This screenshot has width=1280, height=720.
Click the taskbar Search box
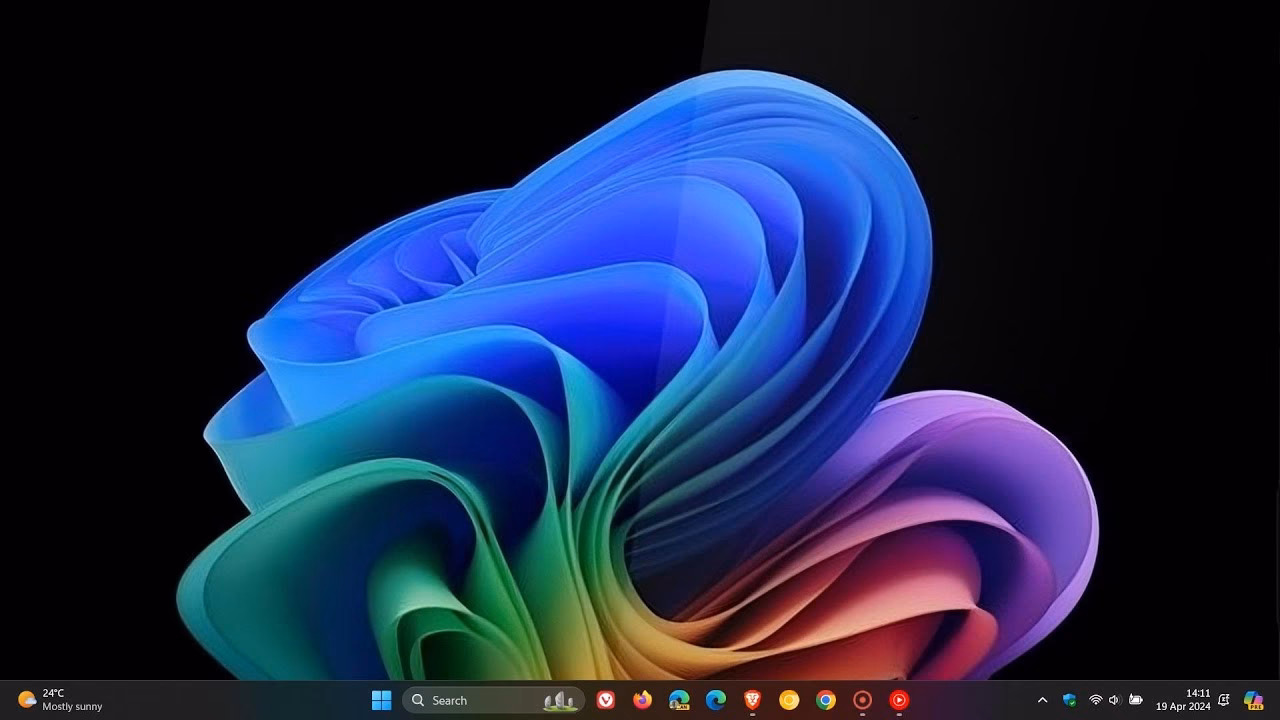(x=494, y=700)
